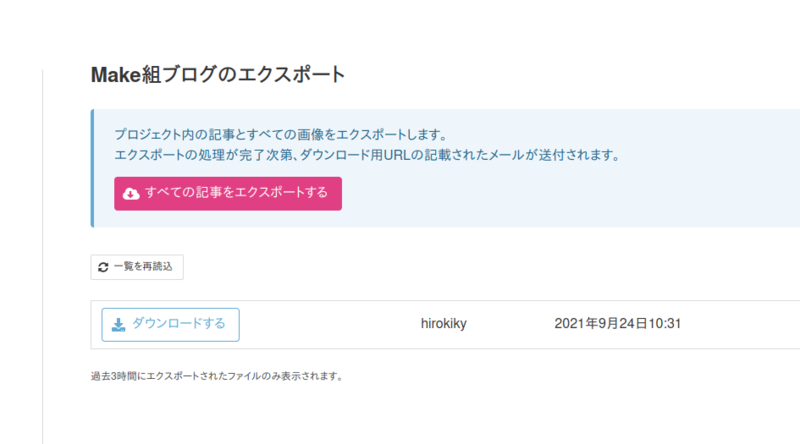This screenshot has height=444, width=800.
Task: Download the export via ダウンロードする
Action: click(x=170, y=325)
